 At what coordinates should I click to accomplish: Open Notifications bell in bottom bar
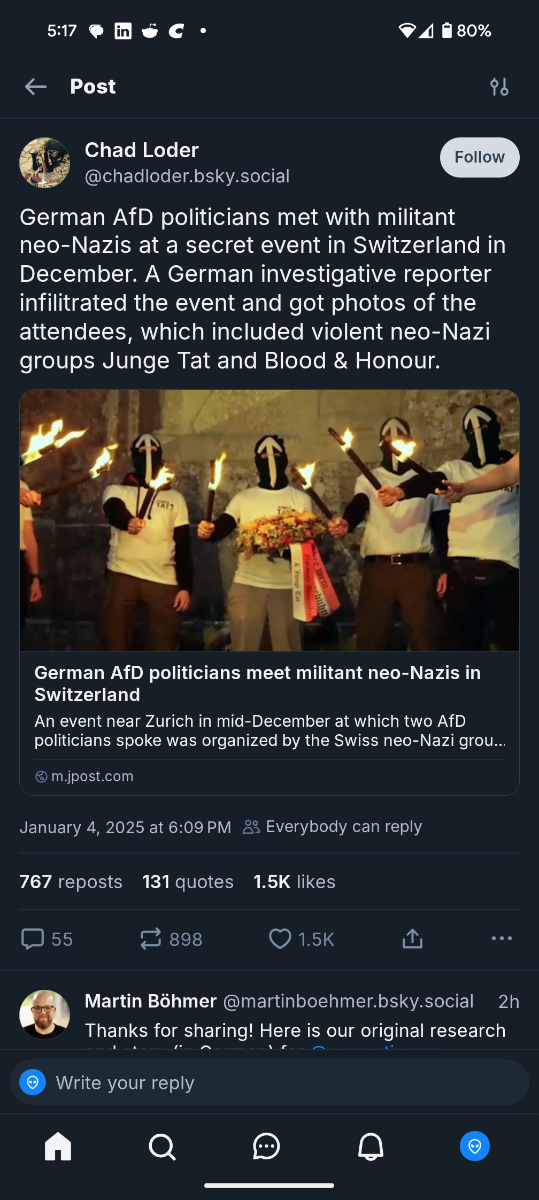point(371,1146)
